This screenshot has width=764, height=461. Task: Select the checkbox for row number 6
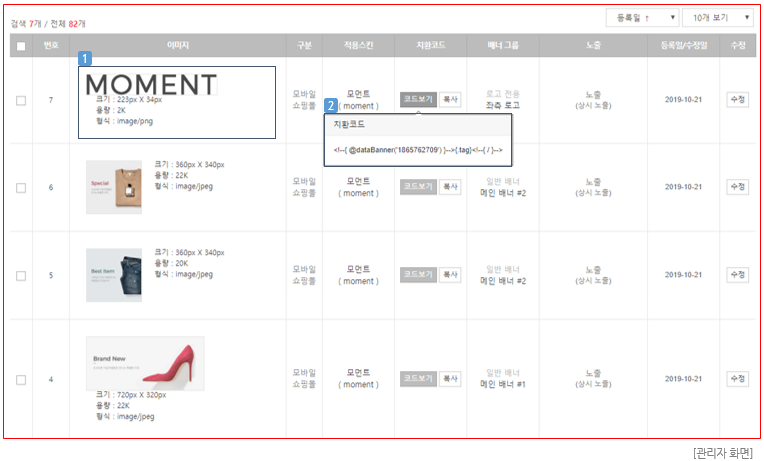pos(21,187)
